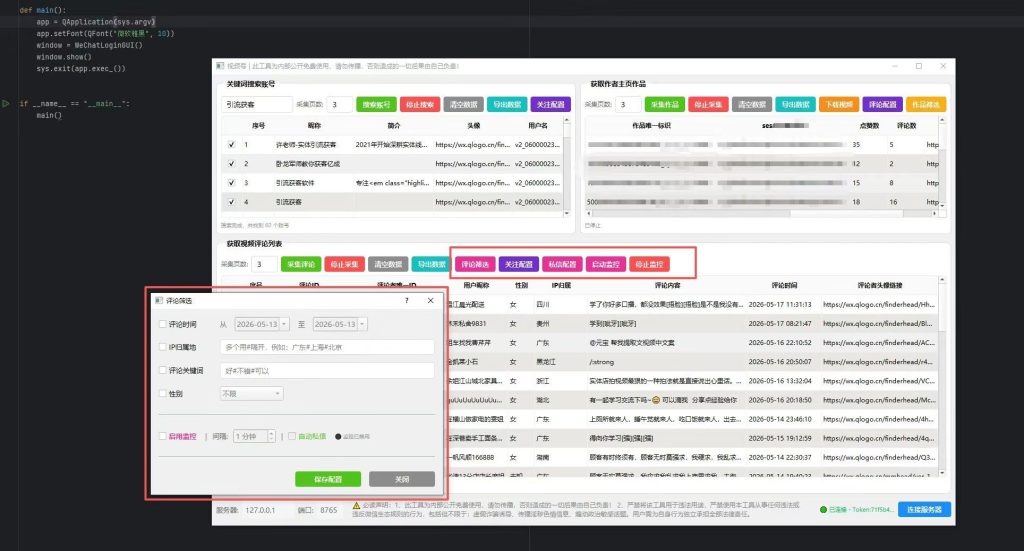Check the IP归属地 filter checkbox
The height and width of the screenshot is (551, 1024).
point(163,347)
